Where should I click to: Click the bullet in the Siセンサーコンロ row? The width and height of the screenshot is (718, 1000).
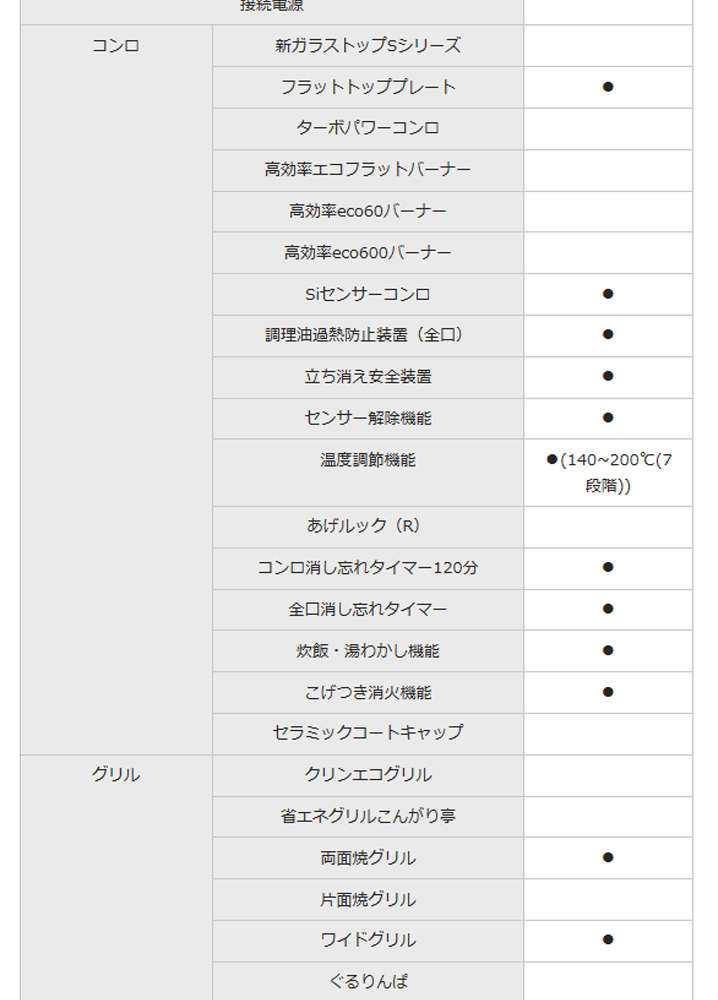click(x=608, y=294)
